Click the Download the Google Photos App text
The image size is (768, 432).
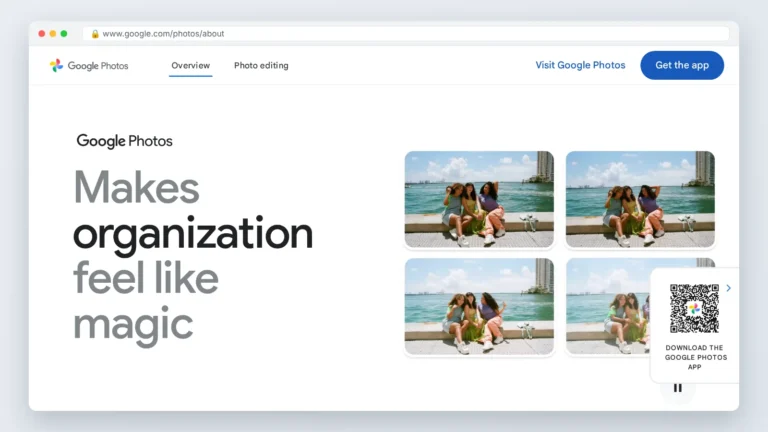tap(695, 357)
